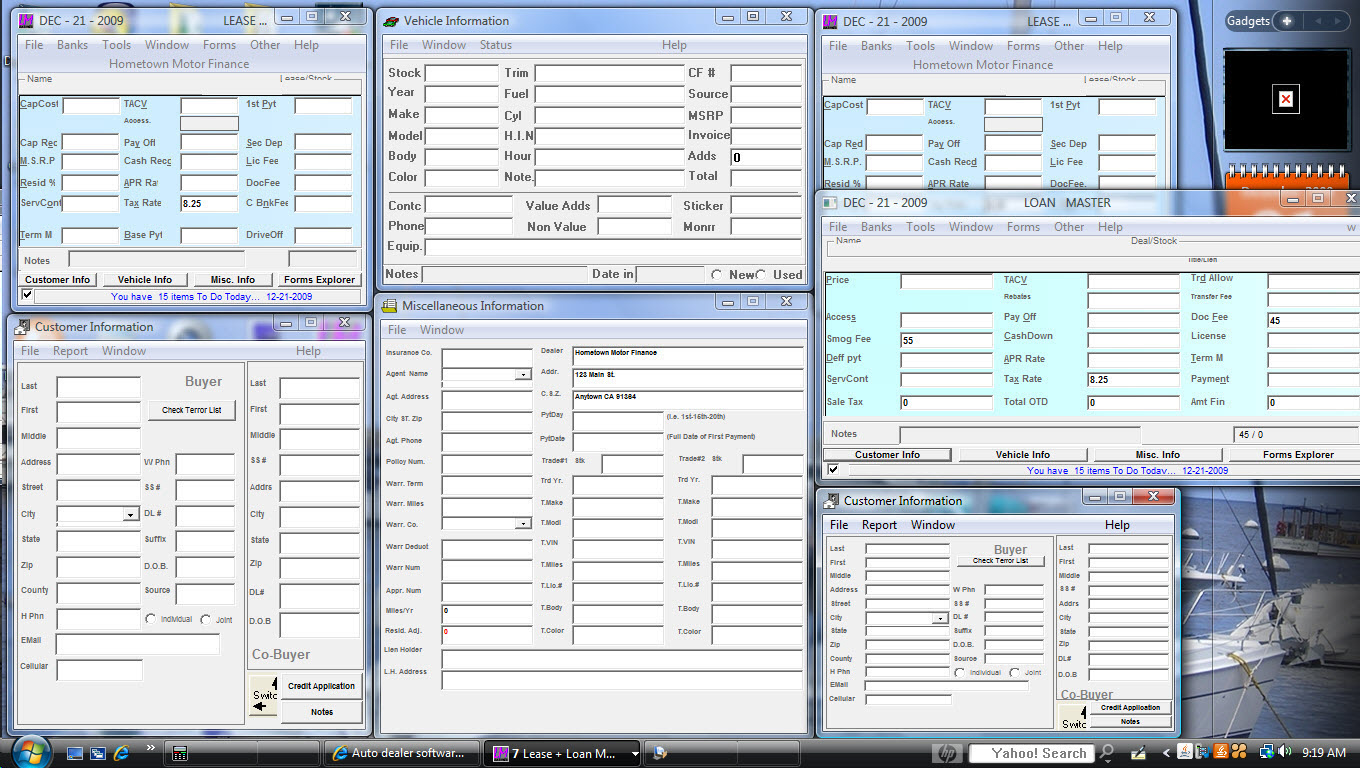Click the Vehicle Information window title icon
Viewport: 1360px width, 768px height.
pos(391,21)
